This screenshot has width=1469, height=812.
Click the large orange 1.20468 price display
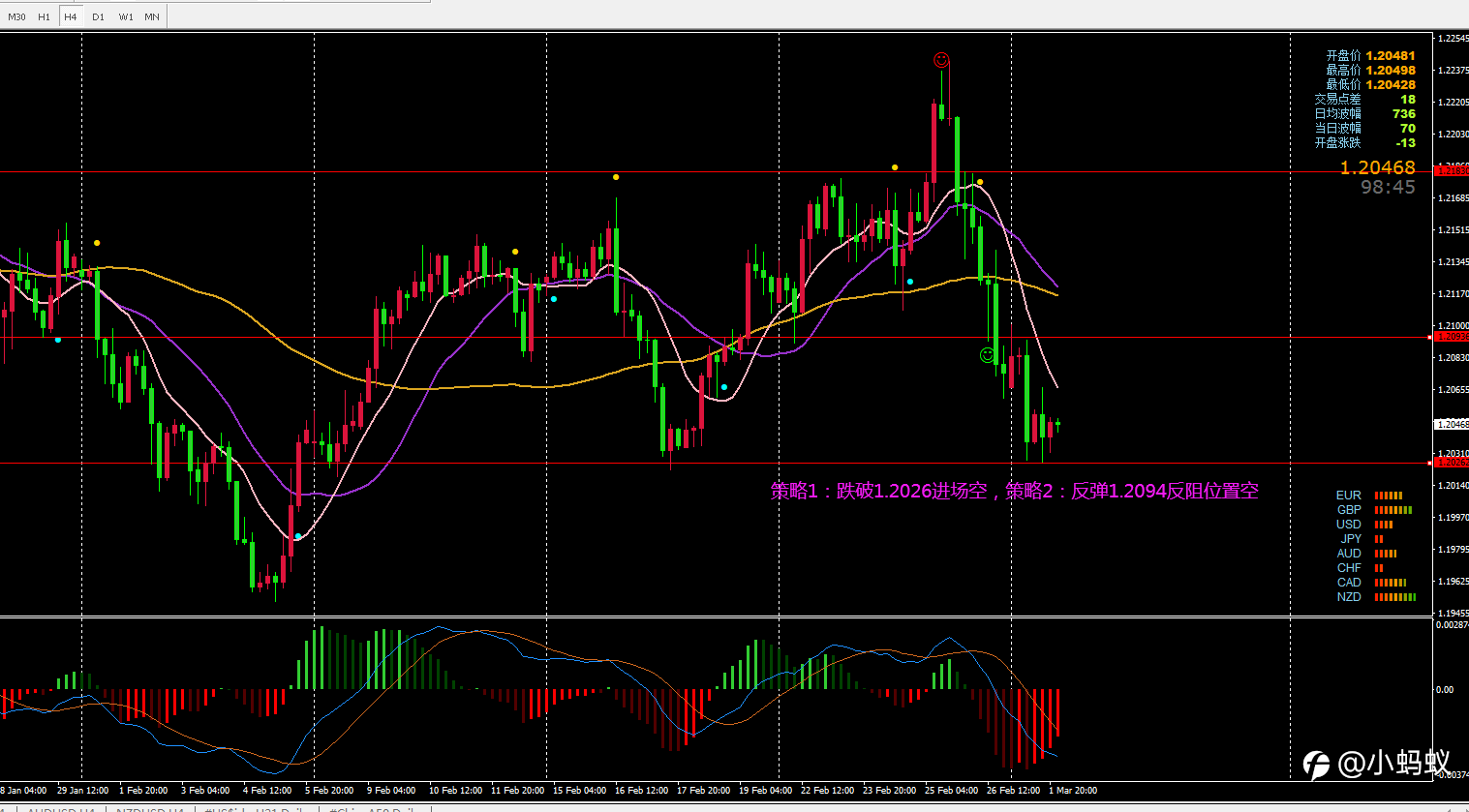tap(1377, 167)
